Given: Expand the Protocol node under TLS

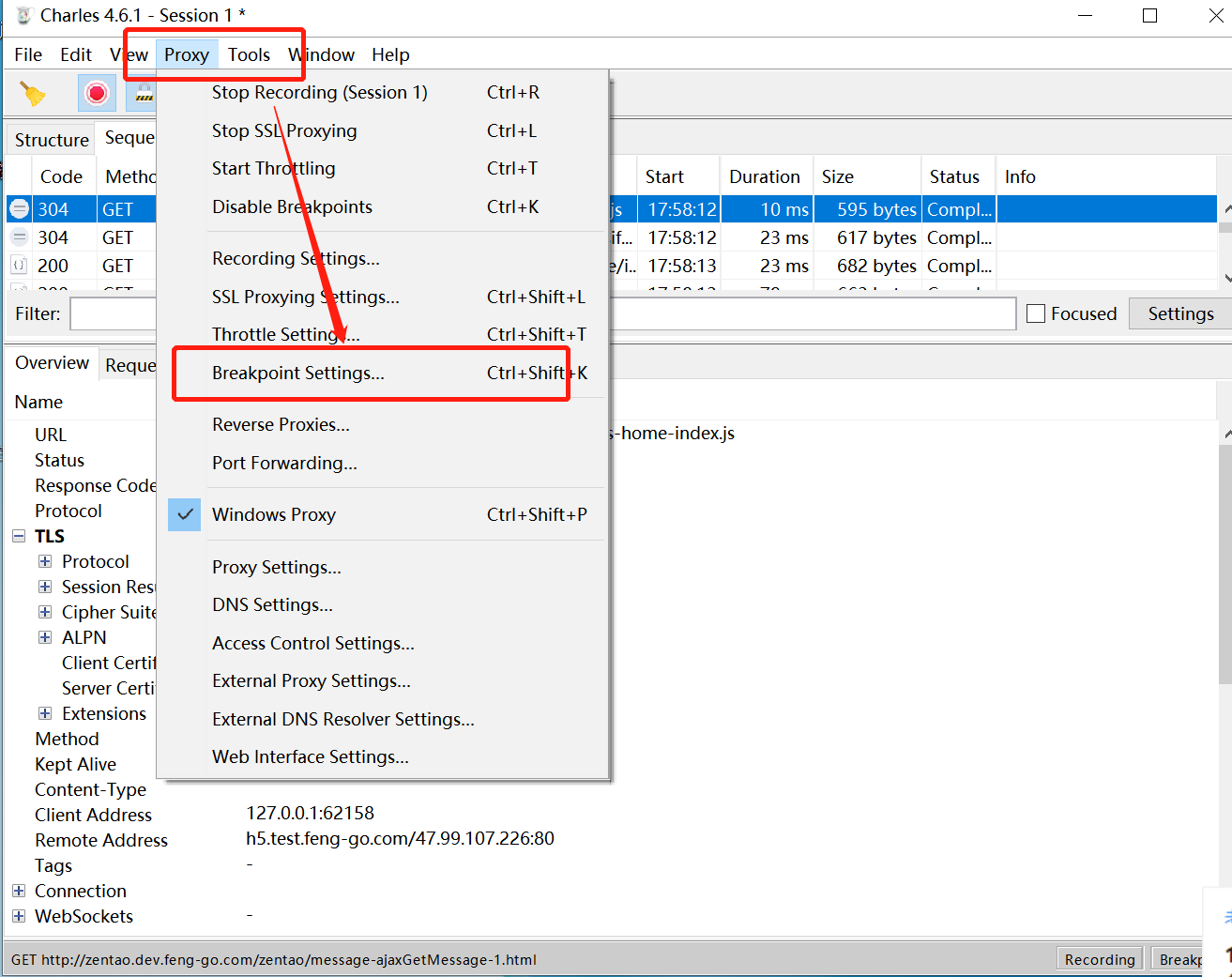Looking at the screenshot, I should tap(45, 561).
